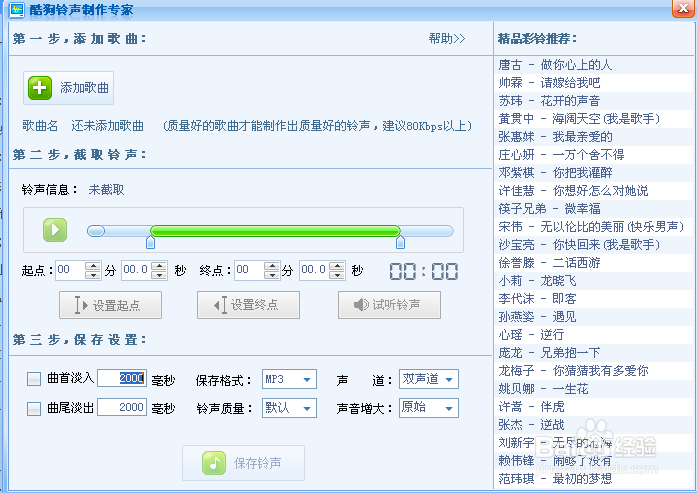Click the green selected range of the progress bar

click(x=276, y=231)
